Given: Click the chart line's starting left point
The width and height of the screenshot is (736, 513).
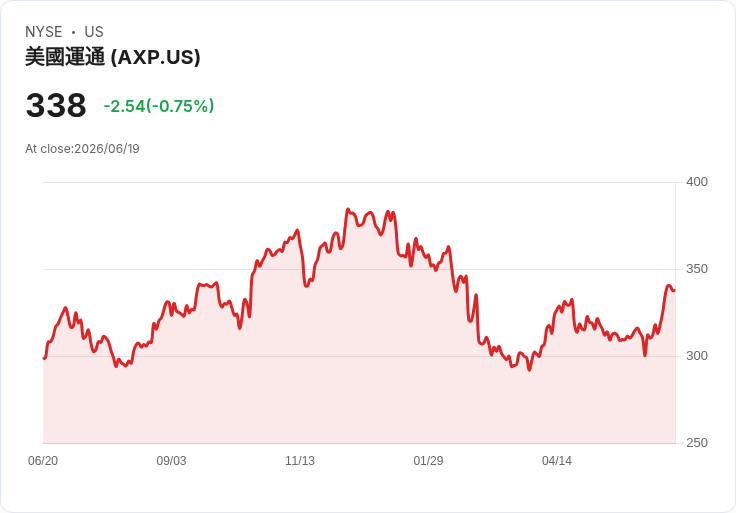Looking at the screenshot, I should (x=44, y=358).
